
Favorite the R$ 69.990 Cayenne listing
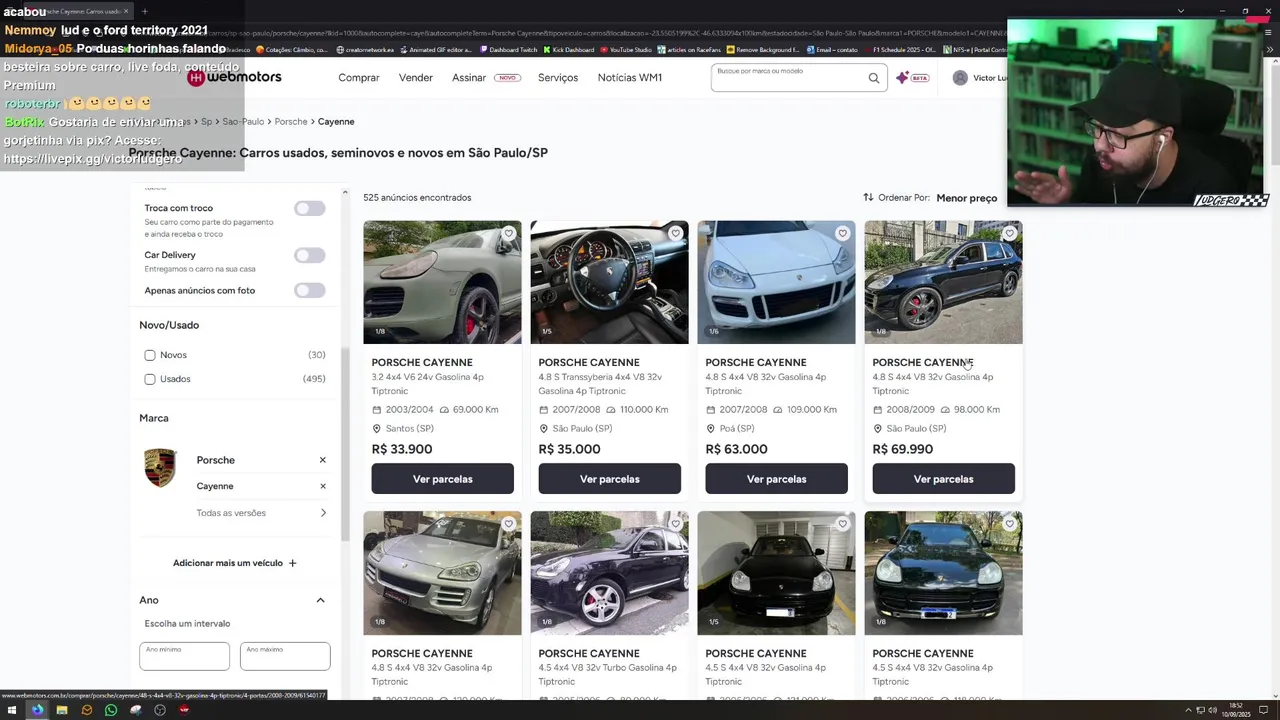point(1009,234)
